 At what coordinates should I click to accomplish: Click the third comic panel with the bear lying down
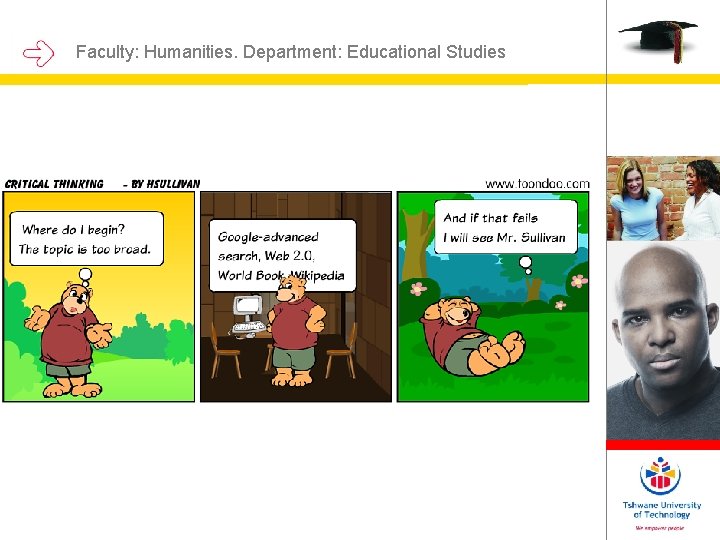tap(493, 297)
